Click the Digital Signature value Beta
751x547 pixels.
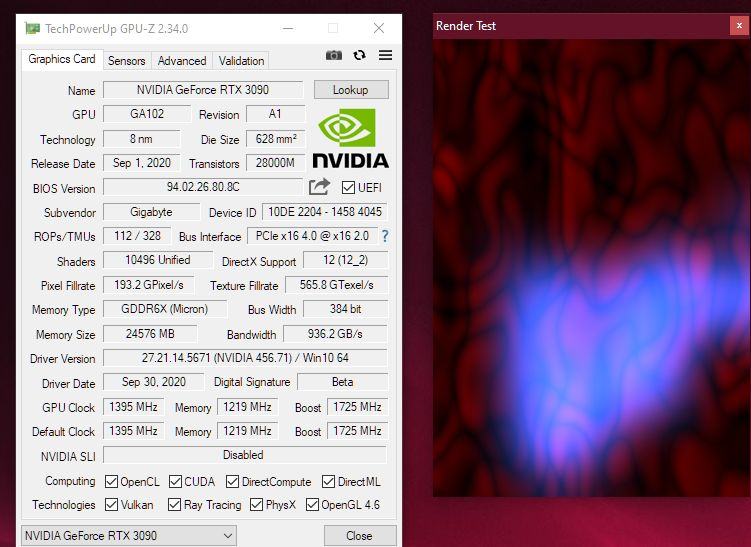342,382
